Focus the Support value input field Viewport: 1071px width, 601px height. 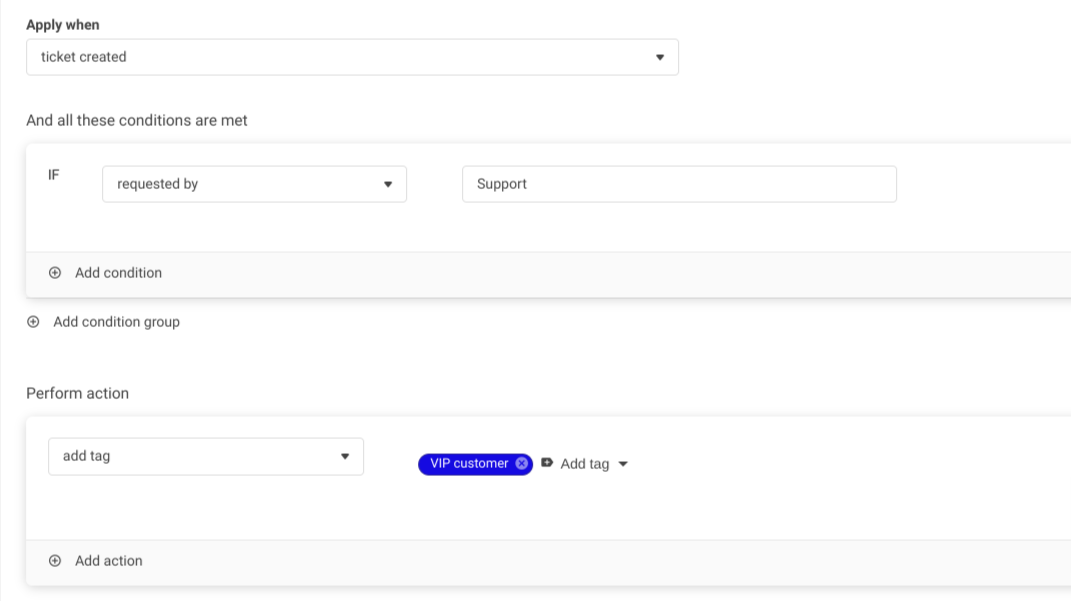pyautogui.click(x=678, y=184)
